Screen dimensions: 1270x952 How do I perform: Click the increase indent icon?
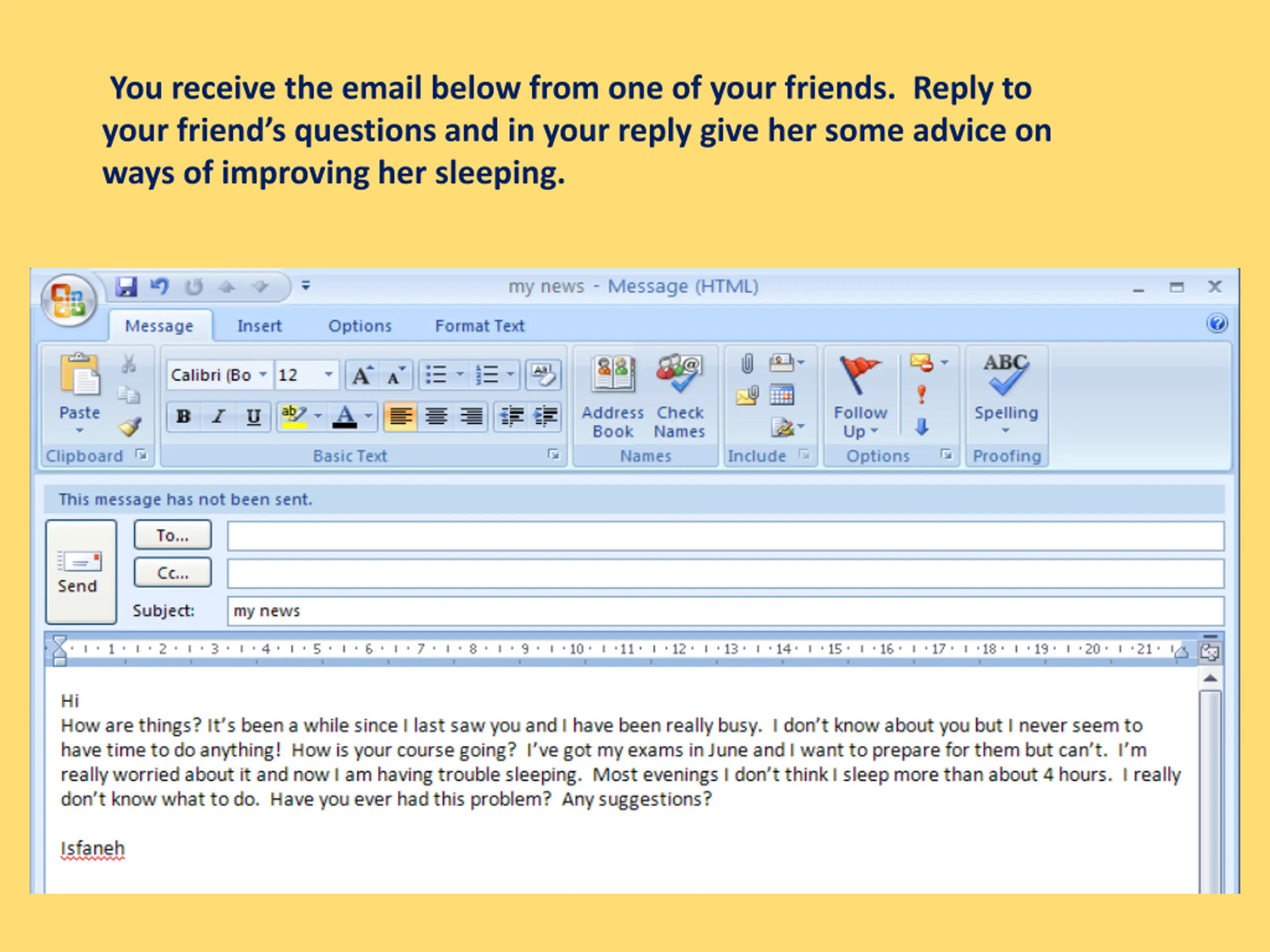pyautogui.click(x=545, y=416)
